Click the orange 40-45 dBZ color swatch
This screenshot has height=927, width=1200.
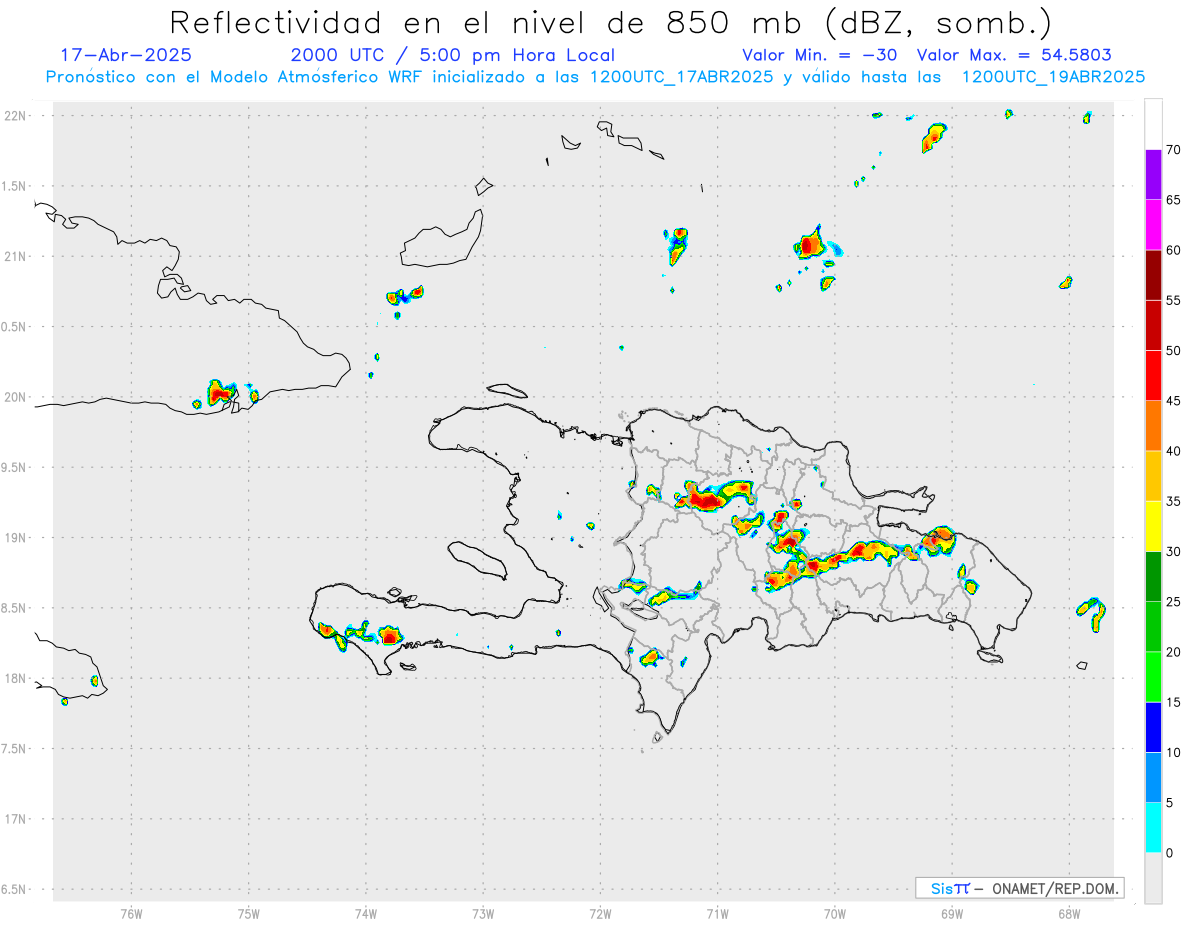click(x=1153, y=426)
